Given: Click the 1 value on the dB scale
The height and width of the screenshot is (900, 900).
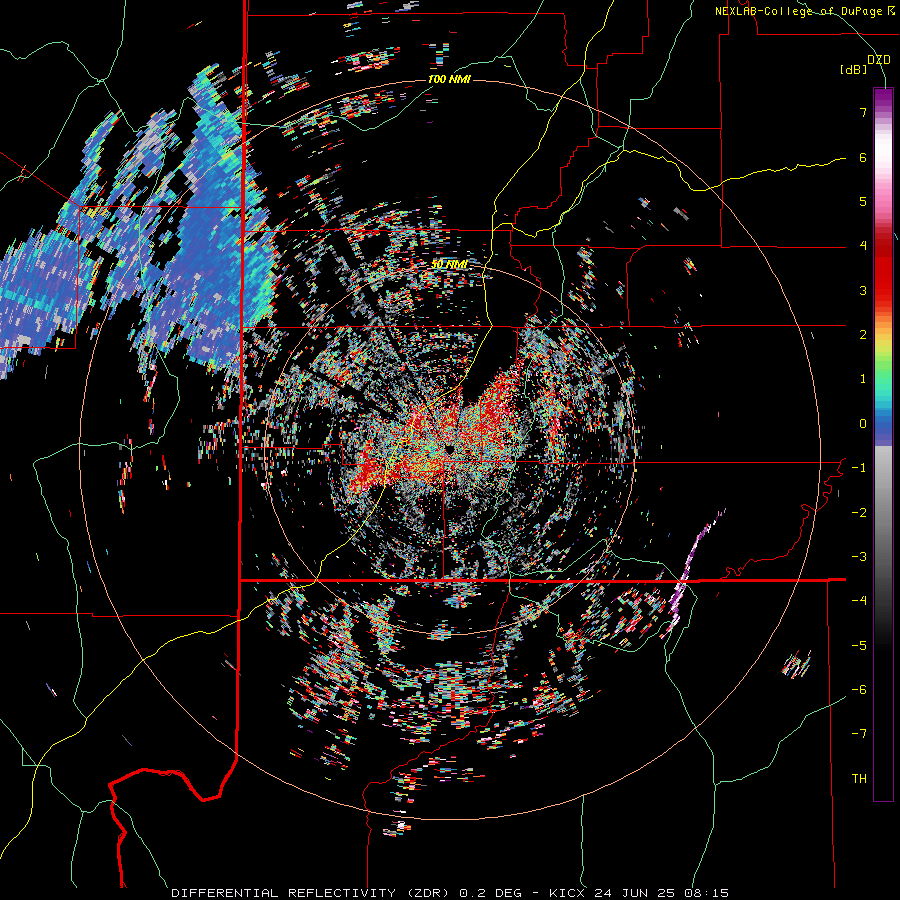Looking at the screenshot, I should click(863, 379).
